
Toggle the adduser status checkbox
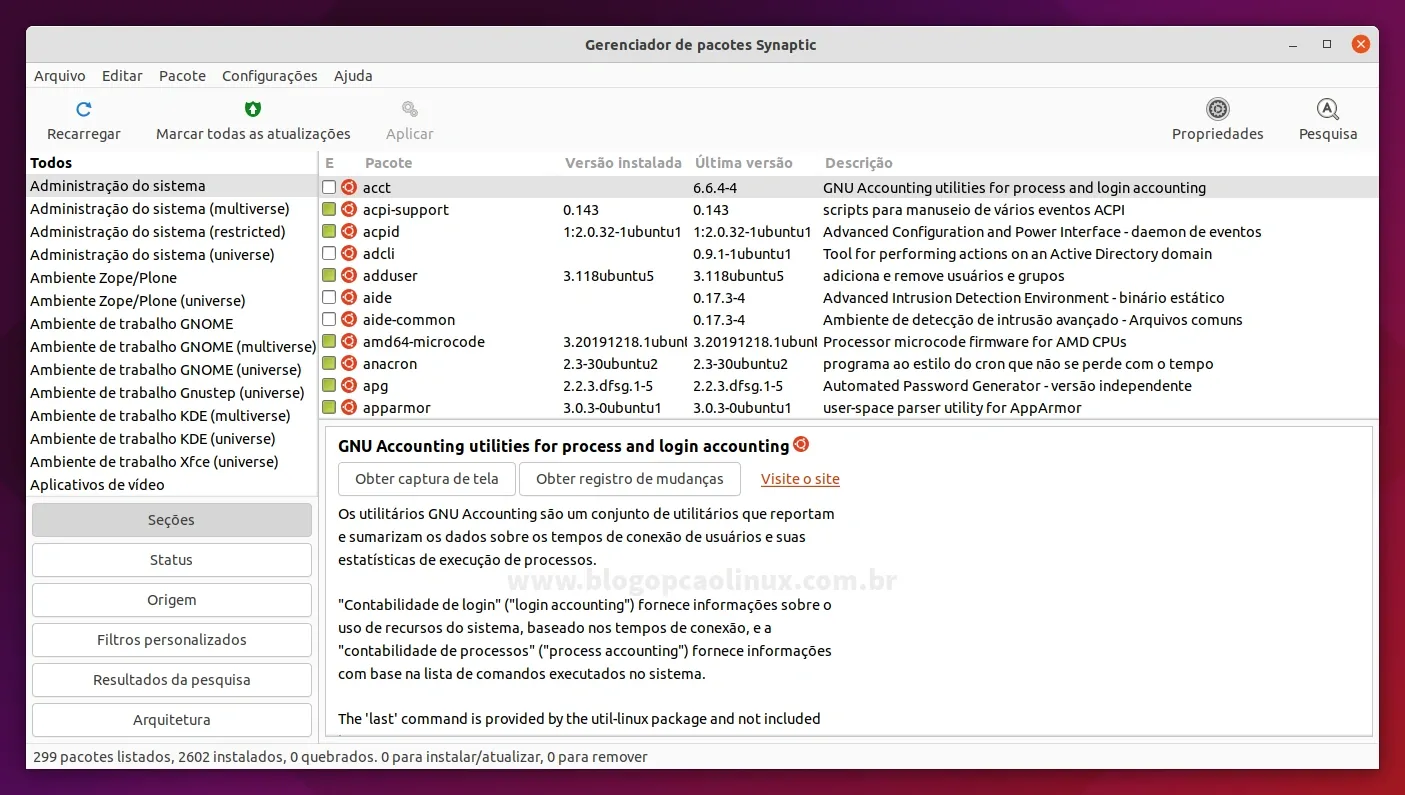[329, 275]
